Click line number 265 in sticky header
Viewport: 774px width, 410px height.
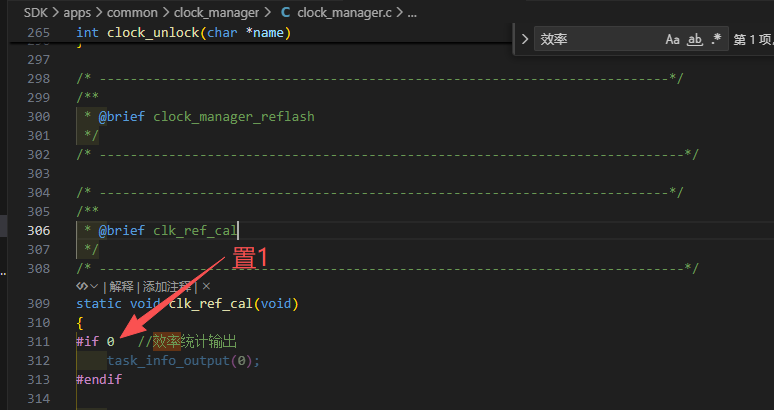(x=39, y=33)
